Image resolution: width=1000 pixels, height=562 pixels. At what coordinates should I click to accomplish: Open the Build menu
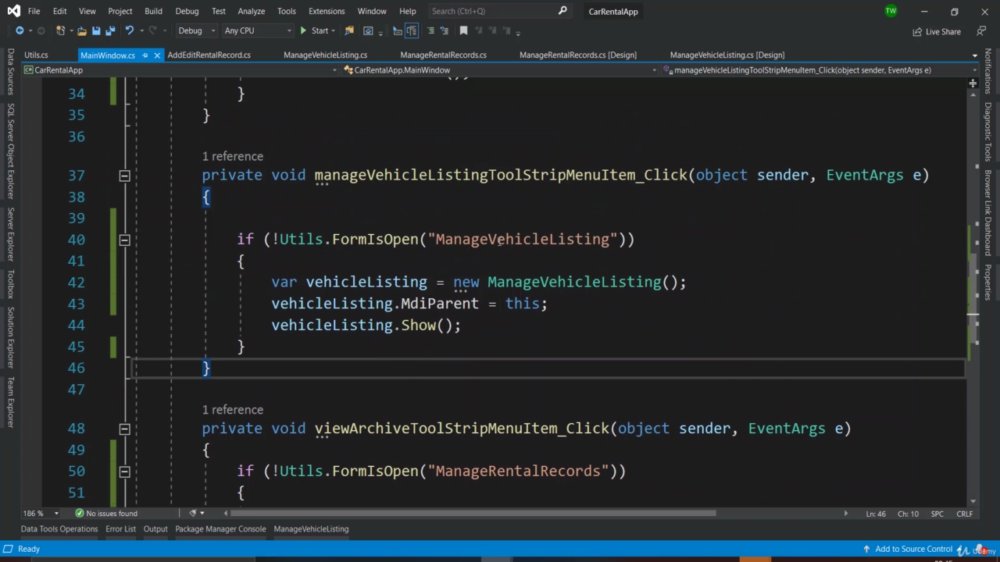(153, 11)
